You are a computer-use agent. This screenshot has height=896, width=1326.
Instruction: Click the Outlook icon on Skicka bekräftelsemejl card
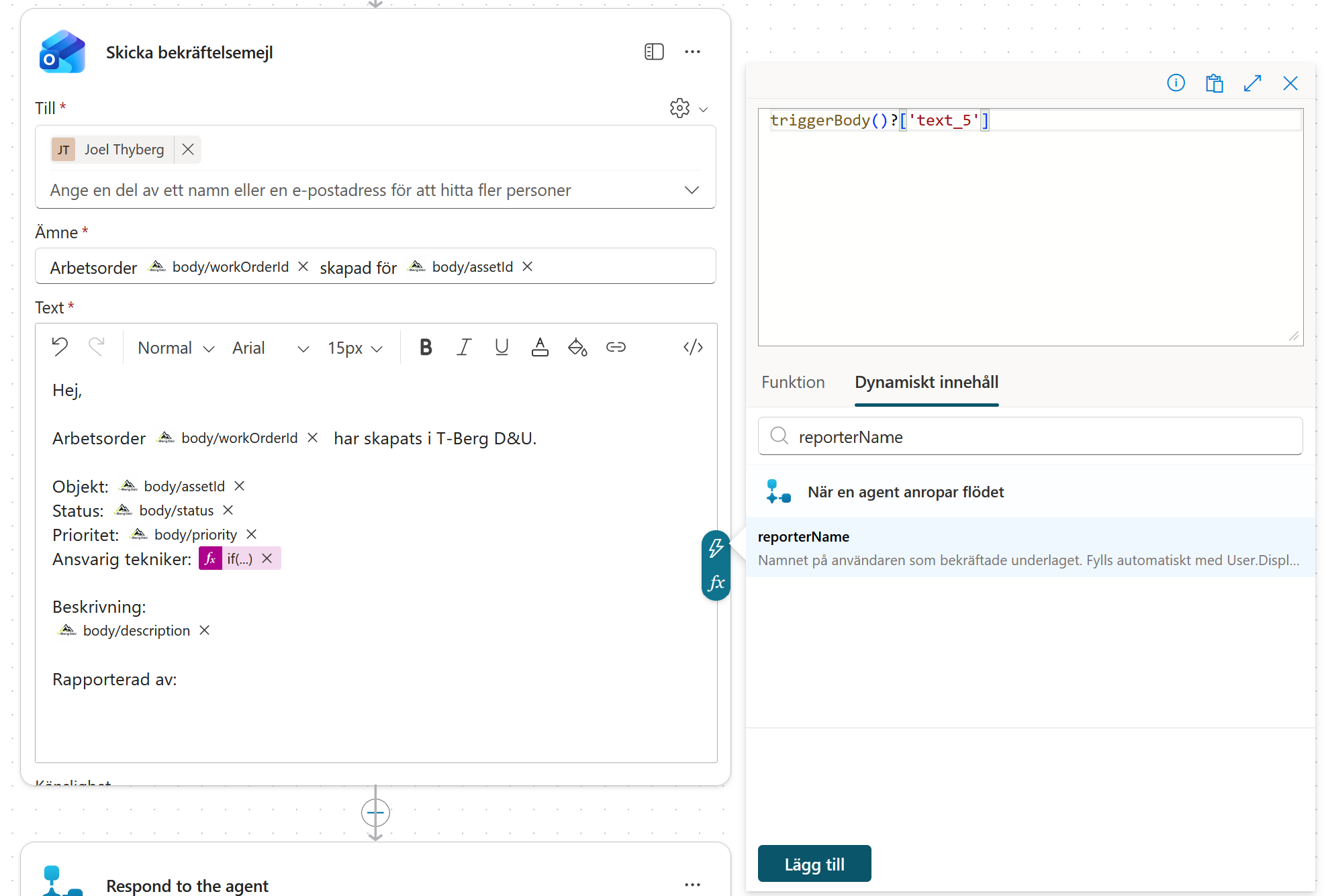tap(62, 52)
